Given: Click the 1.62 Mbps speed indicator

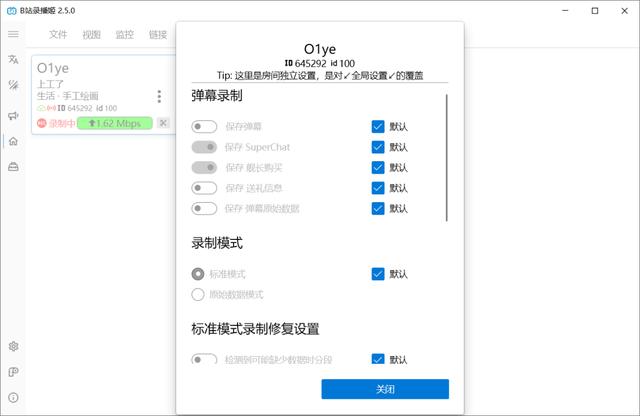Looking at the screenshot, I should click(115, 123).
